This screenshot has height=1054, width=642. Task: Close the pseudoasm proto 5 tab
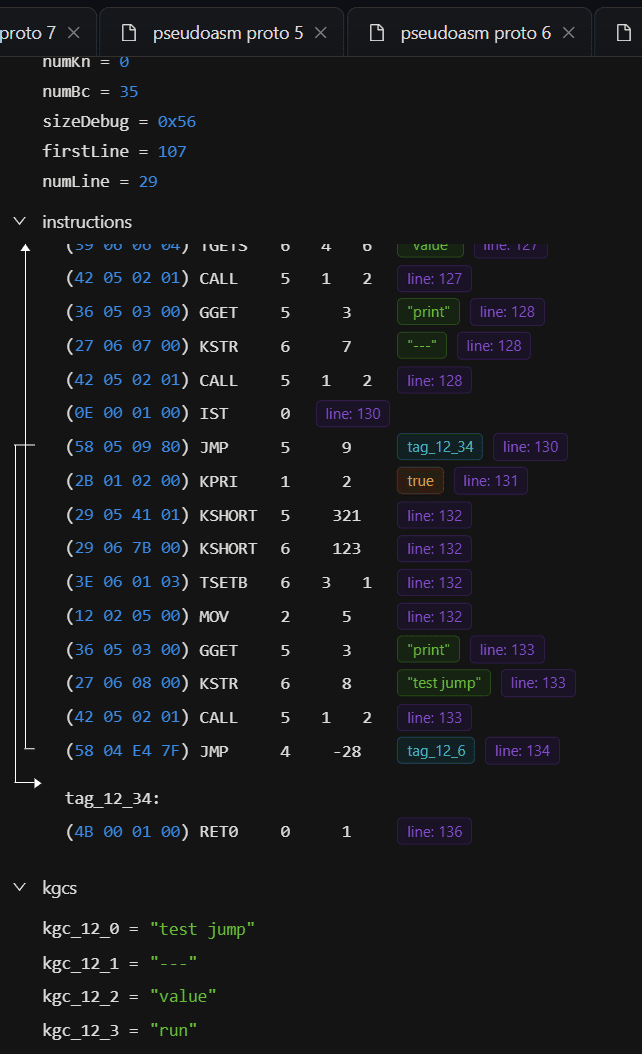320,33
